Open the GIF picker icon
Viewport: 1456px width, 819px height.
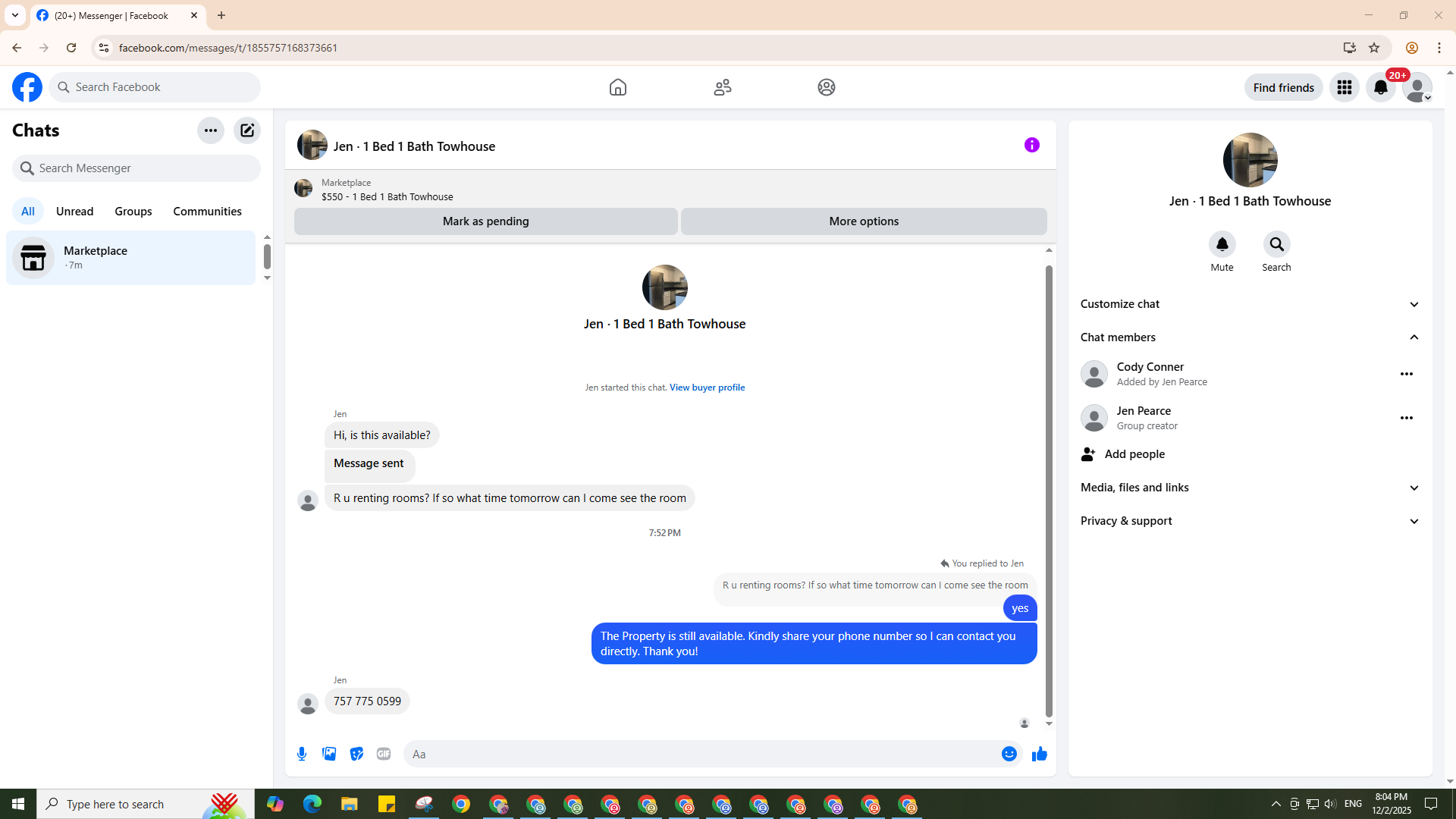click(x=384, y=754)
